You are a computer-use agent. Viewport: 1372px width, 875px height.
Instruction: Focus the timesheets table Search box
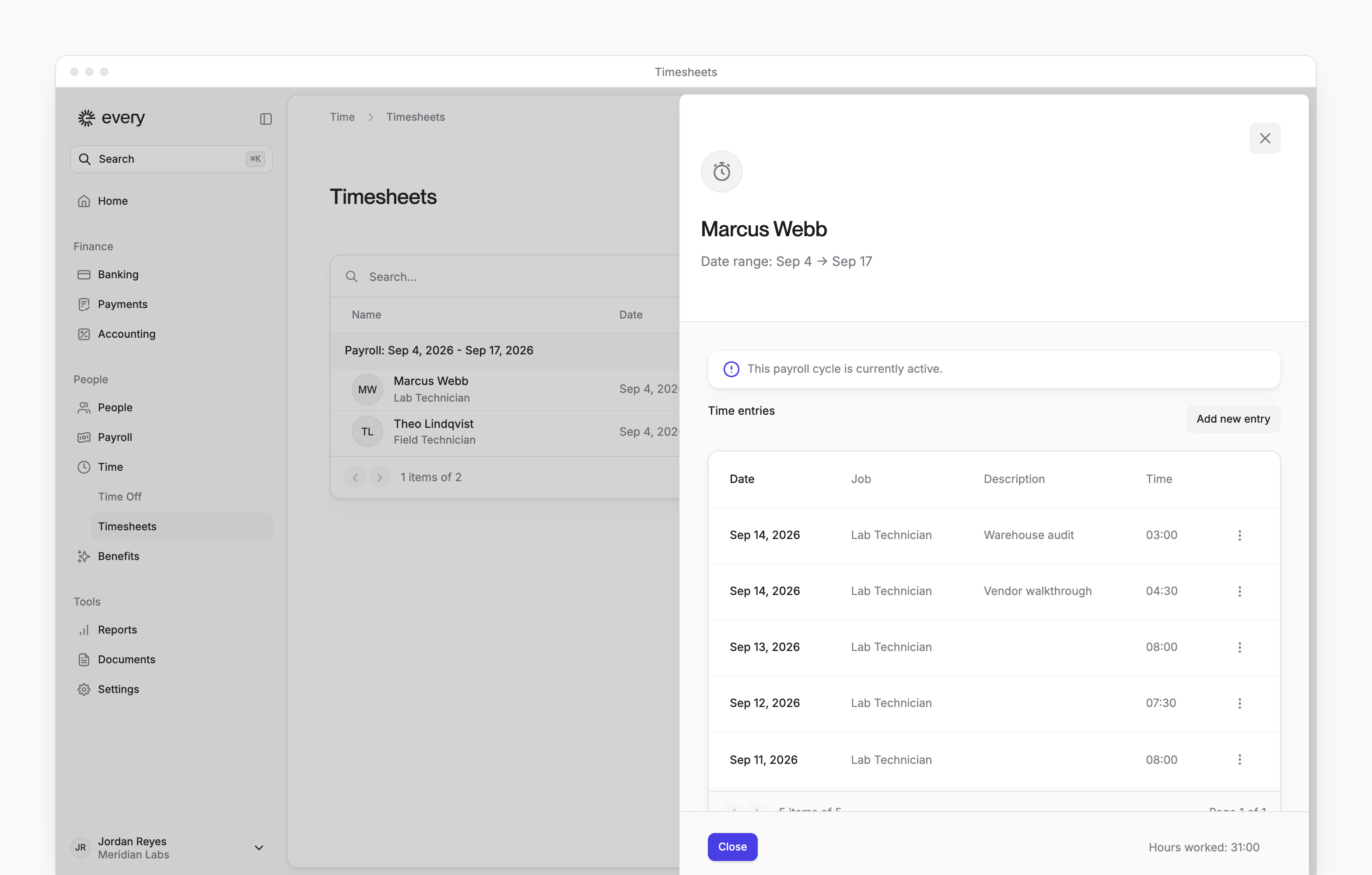(505, 276)
